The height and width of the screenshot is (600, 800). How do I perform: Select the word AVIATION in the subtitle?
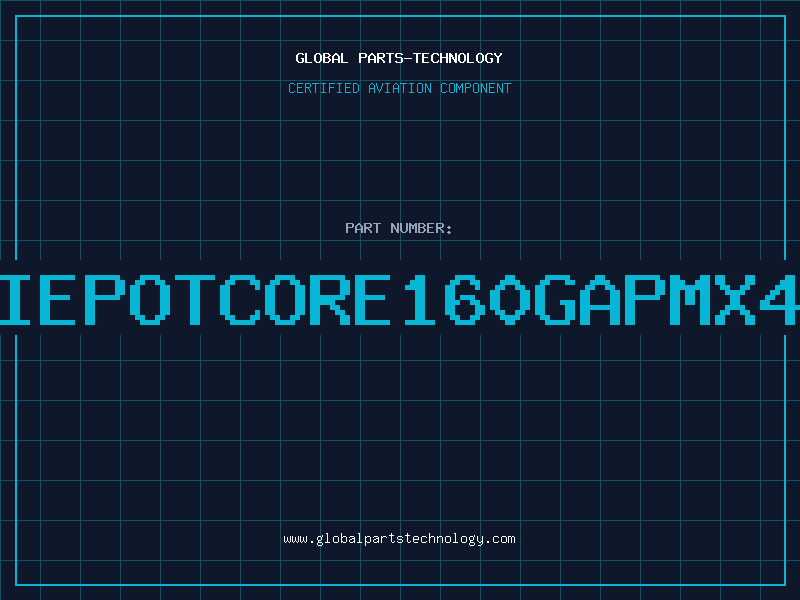[399, 88]
